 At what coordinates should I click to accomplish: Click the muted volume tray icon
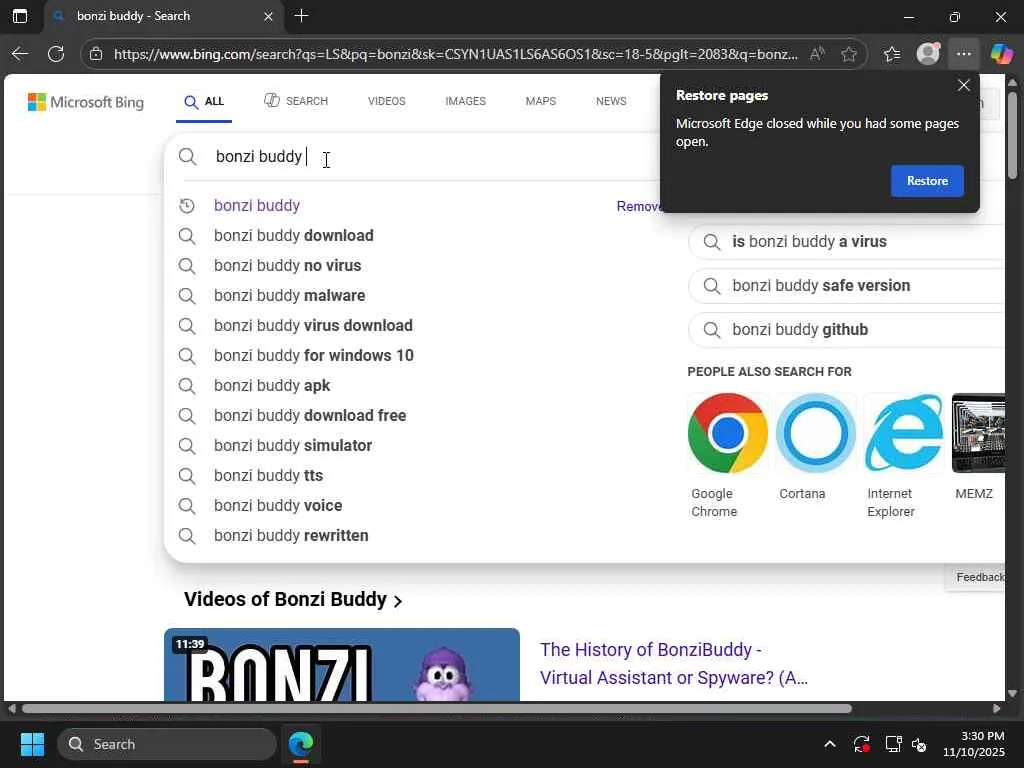(920, 744)
